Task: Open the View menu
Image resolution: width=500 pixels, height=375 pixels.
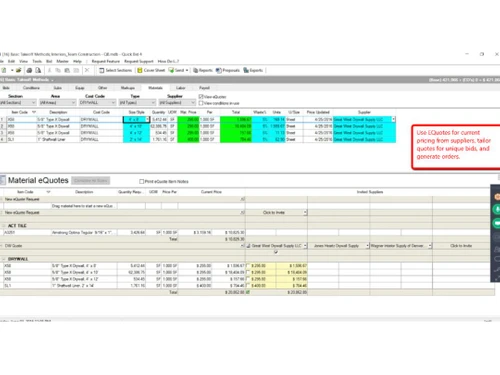Action: coord(23,61)
